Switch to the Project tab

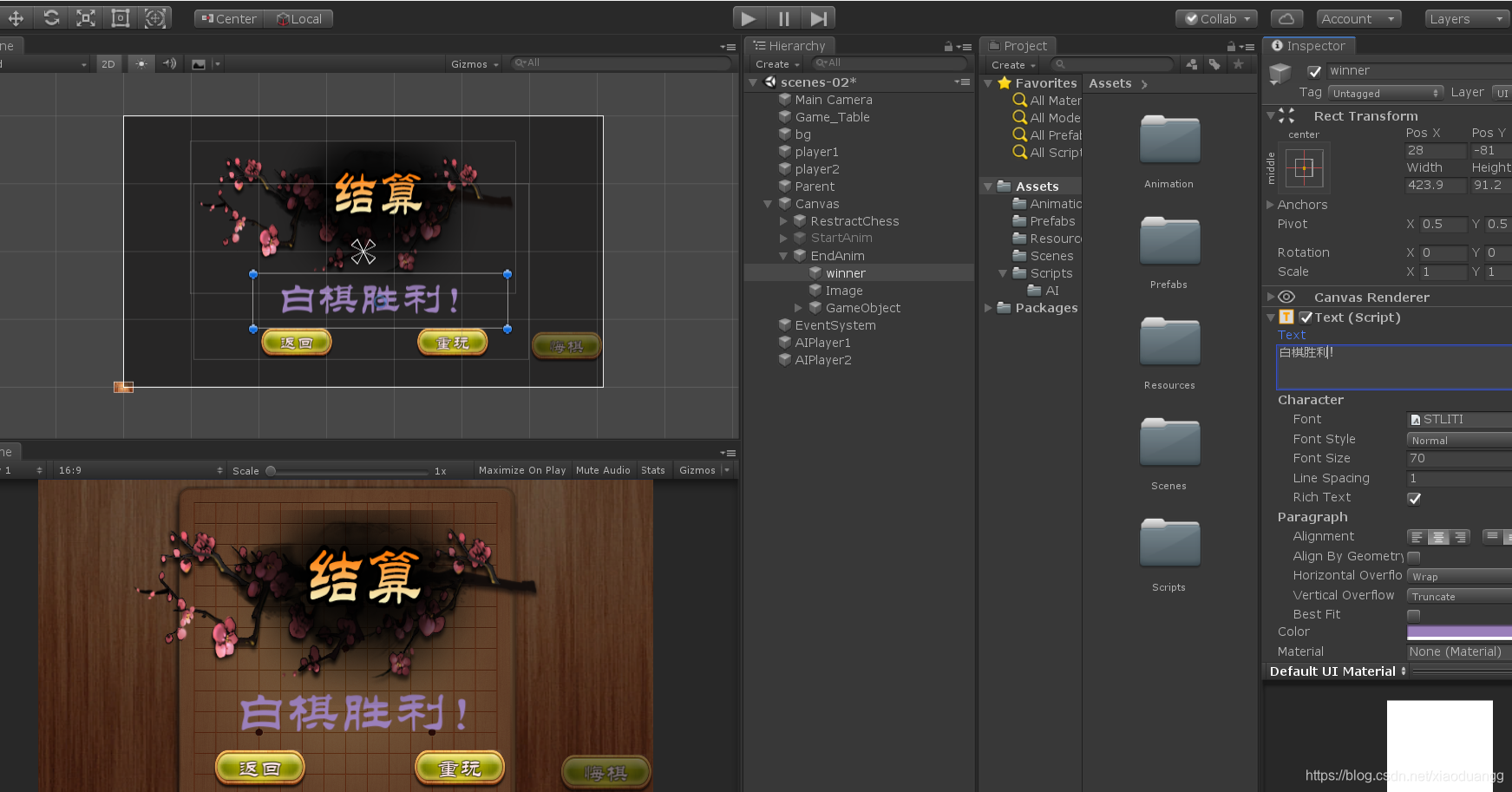[1018, 46]
